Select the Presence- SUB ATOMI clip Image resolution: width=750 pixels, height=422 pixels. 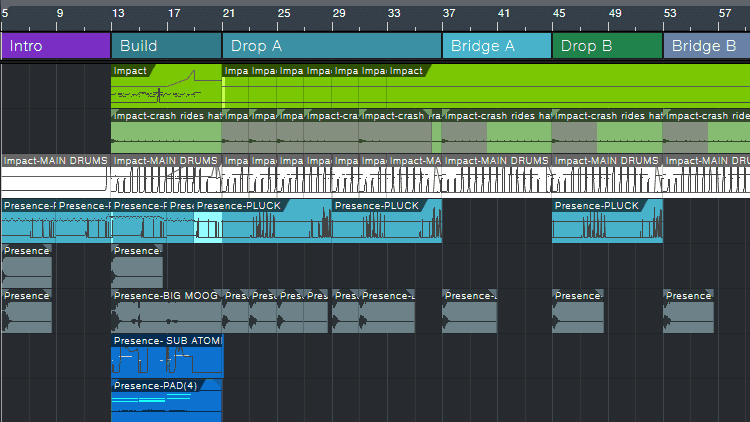point(166,356)
